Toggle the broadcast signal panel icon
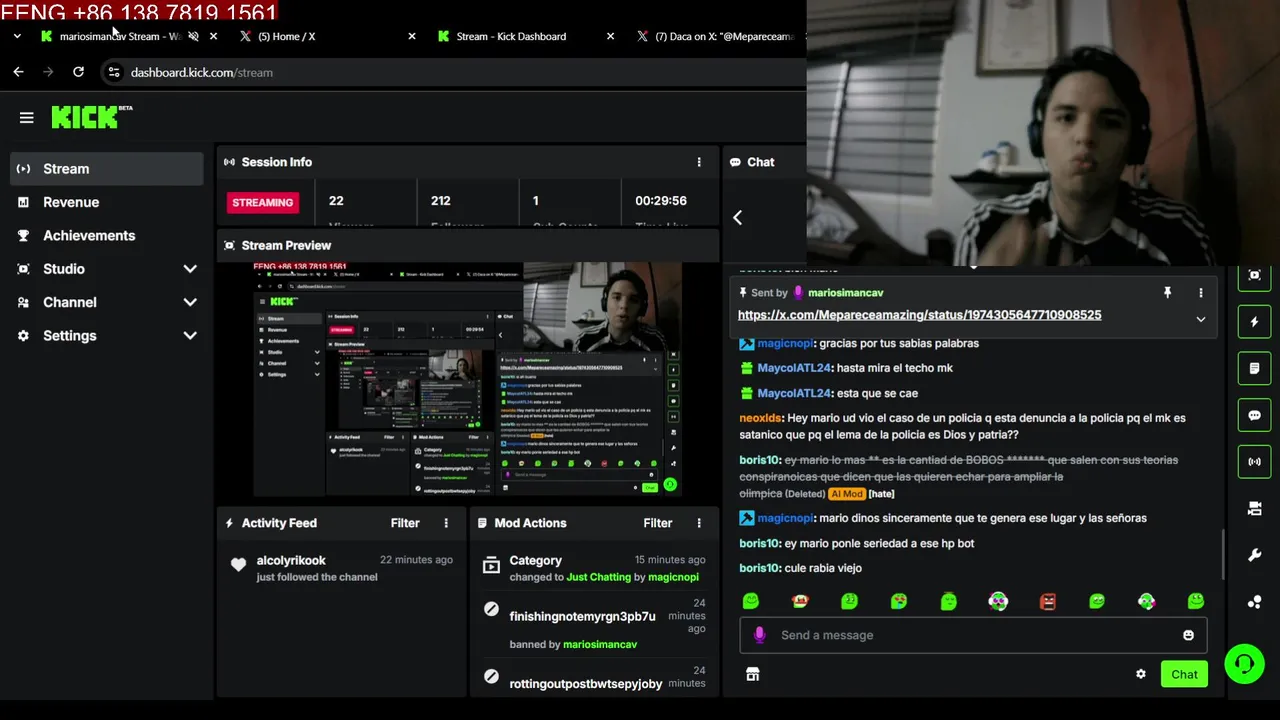Image resolution: width=1280 pixels, height=720 pixels. coord(1255,462)
